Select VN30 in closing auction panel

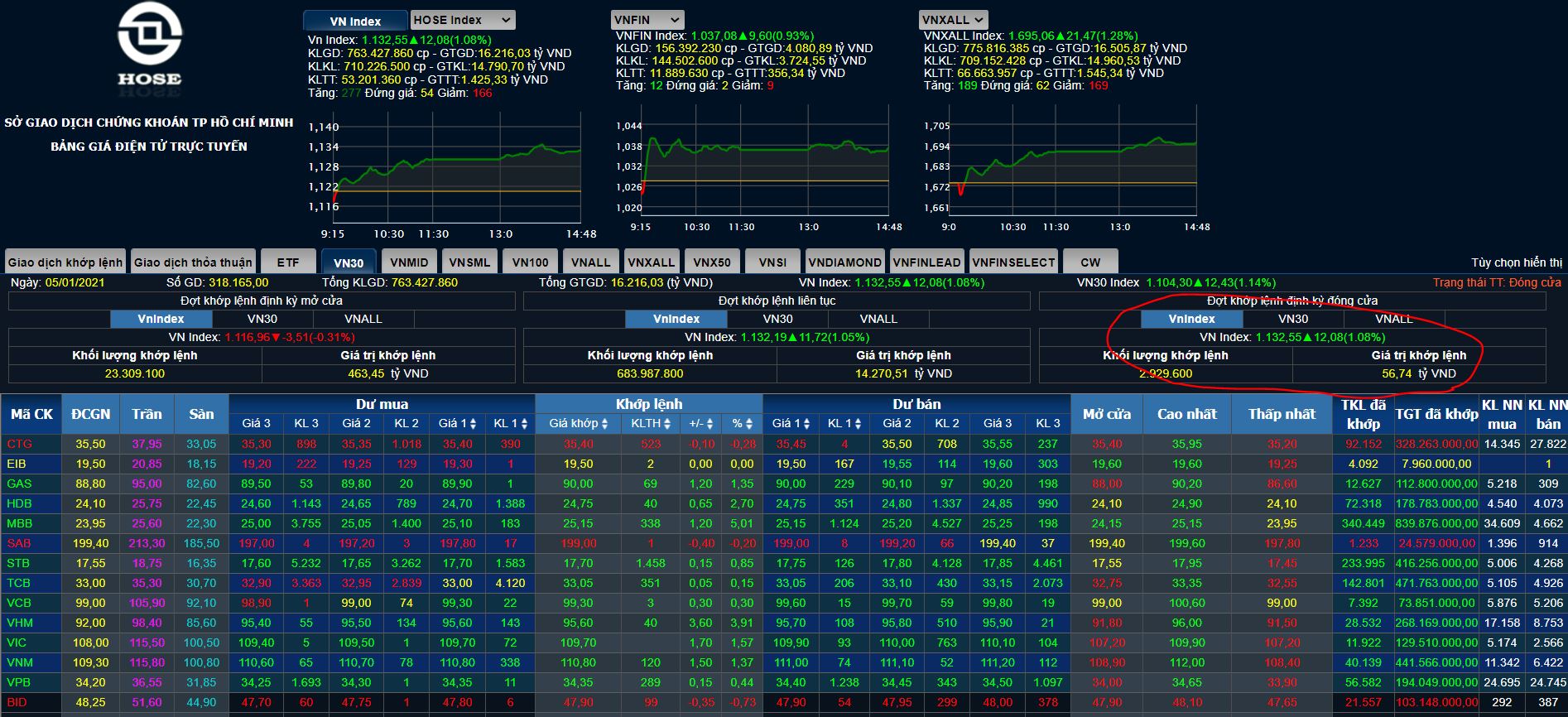(1292, 319)
